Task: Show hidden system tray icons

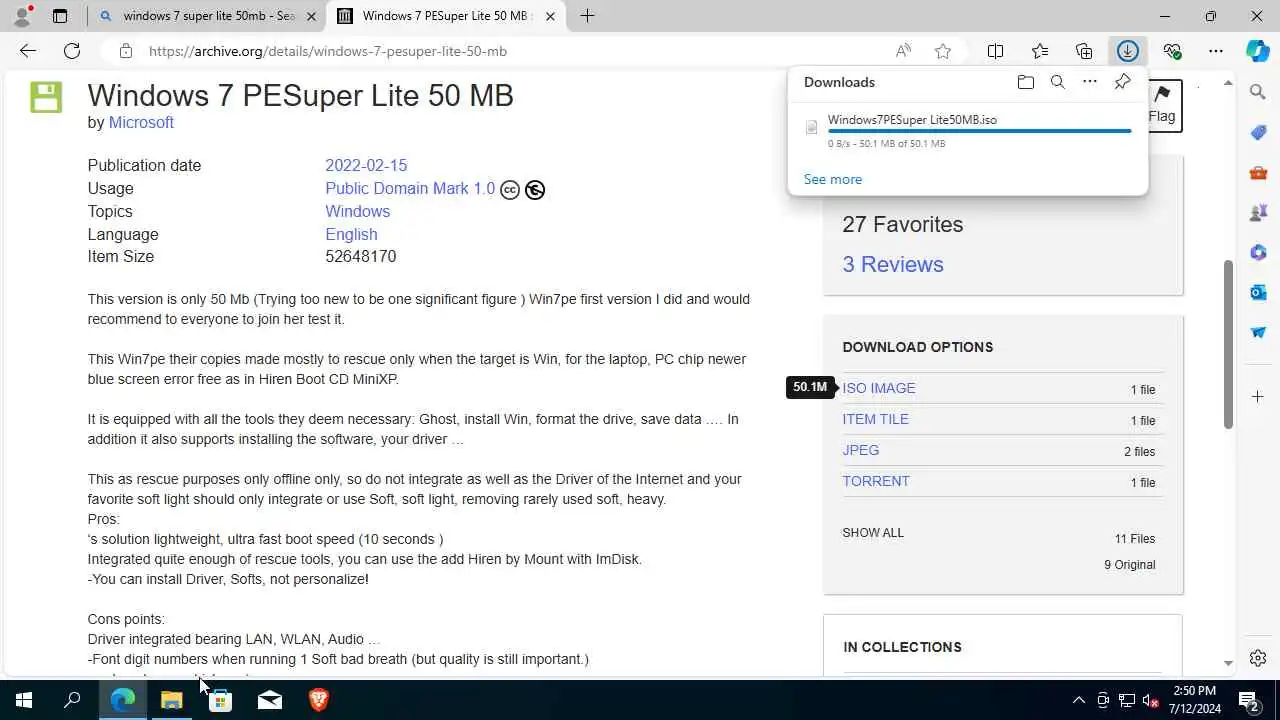Action: (1078, 700)
